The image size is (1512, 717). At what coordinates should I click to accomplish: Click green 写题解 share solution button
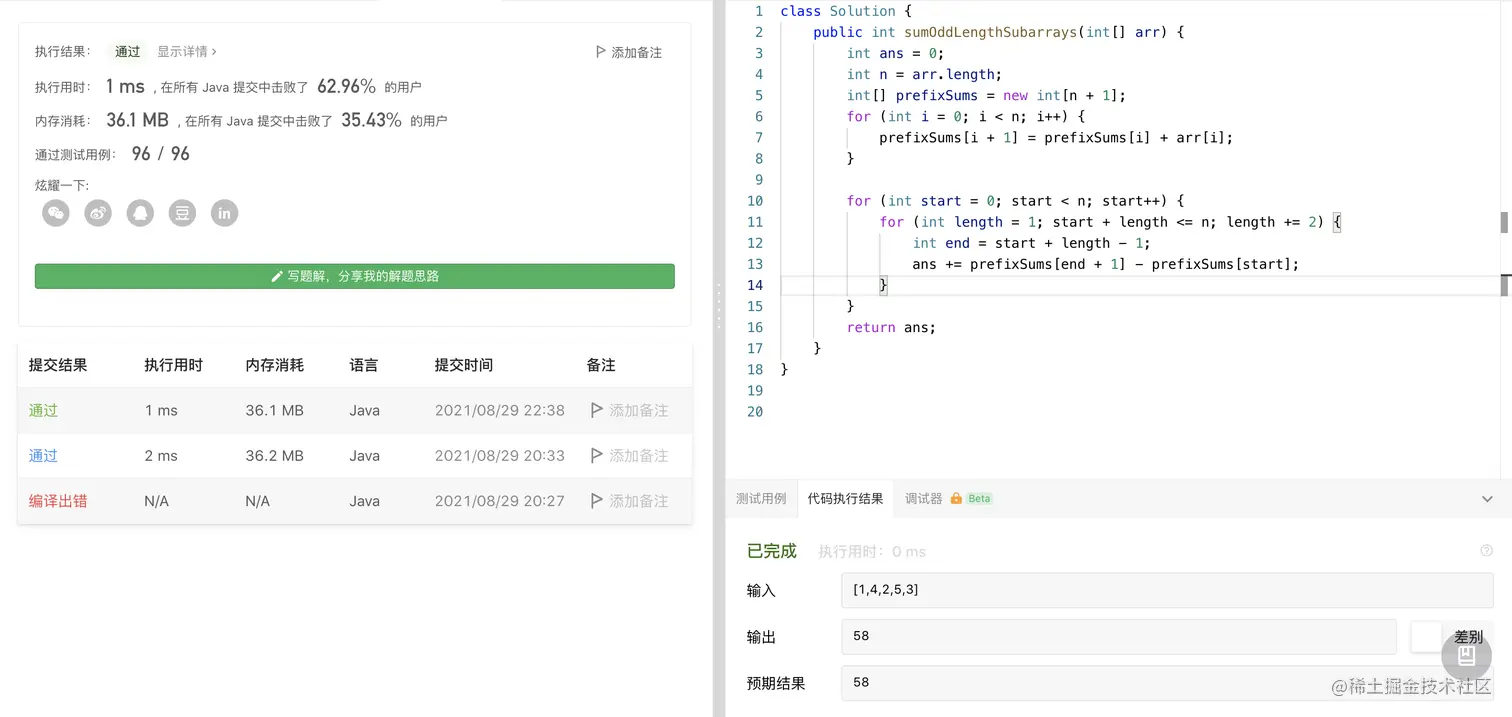point(355,276)
